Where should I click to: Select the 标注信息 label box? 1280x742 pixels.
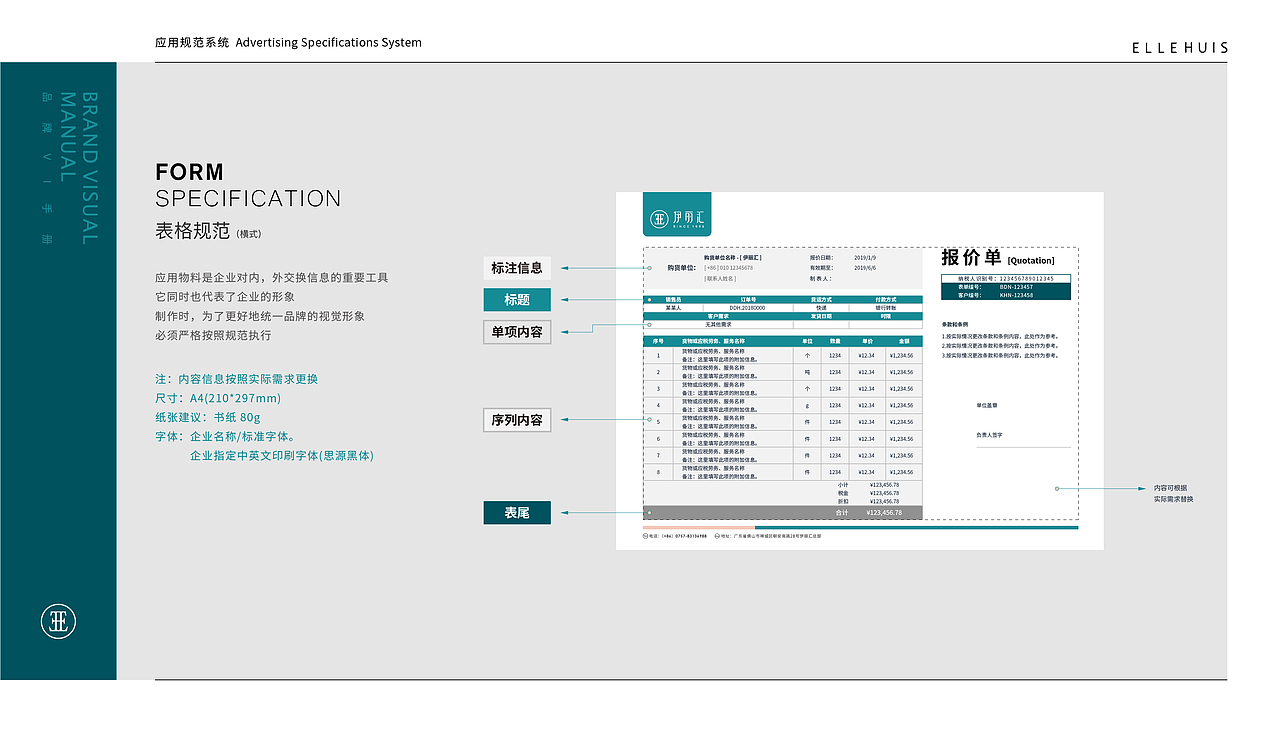(x=517, y=268)
